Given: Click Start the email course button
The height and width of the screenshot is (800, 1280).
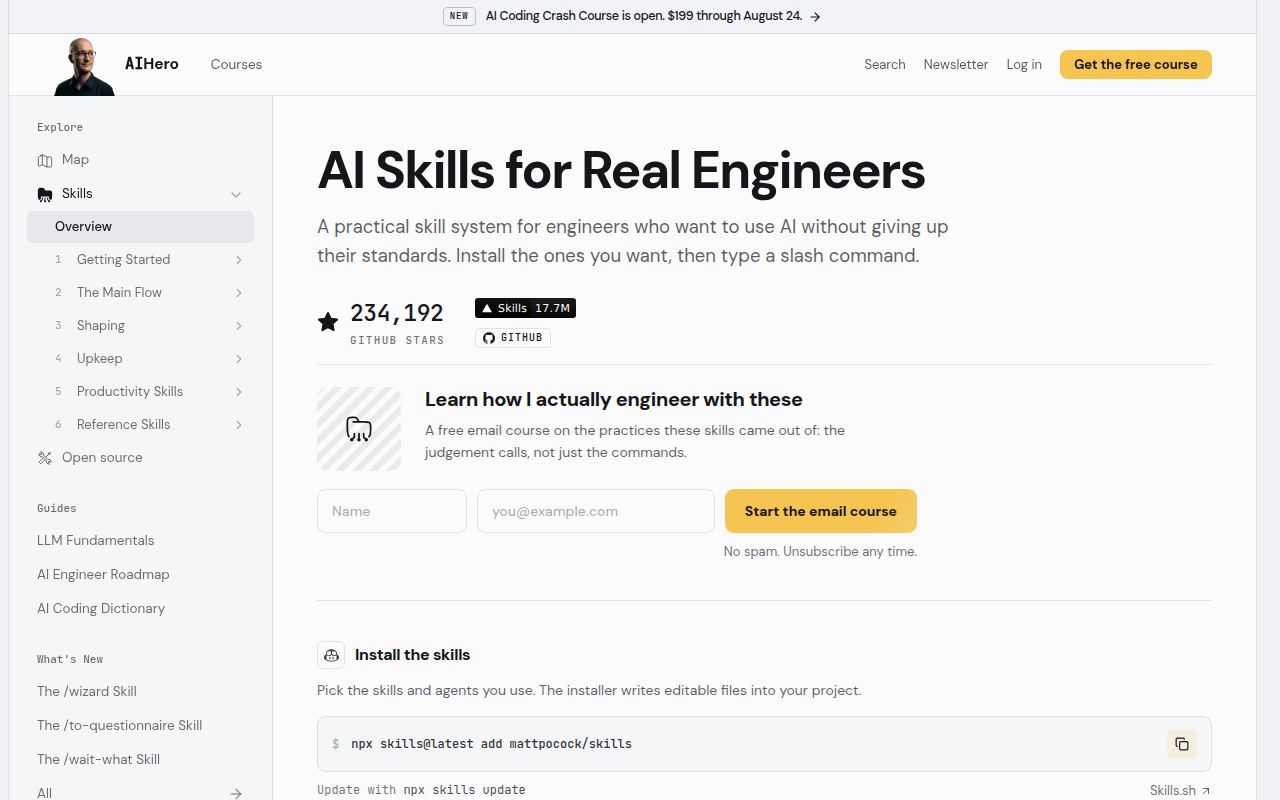Looking at the screenshot, I should coord(821,511).
